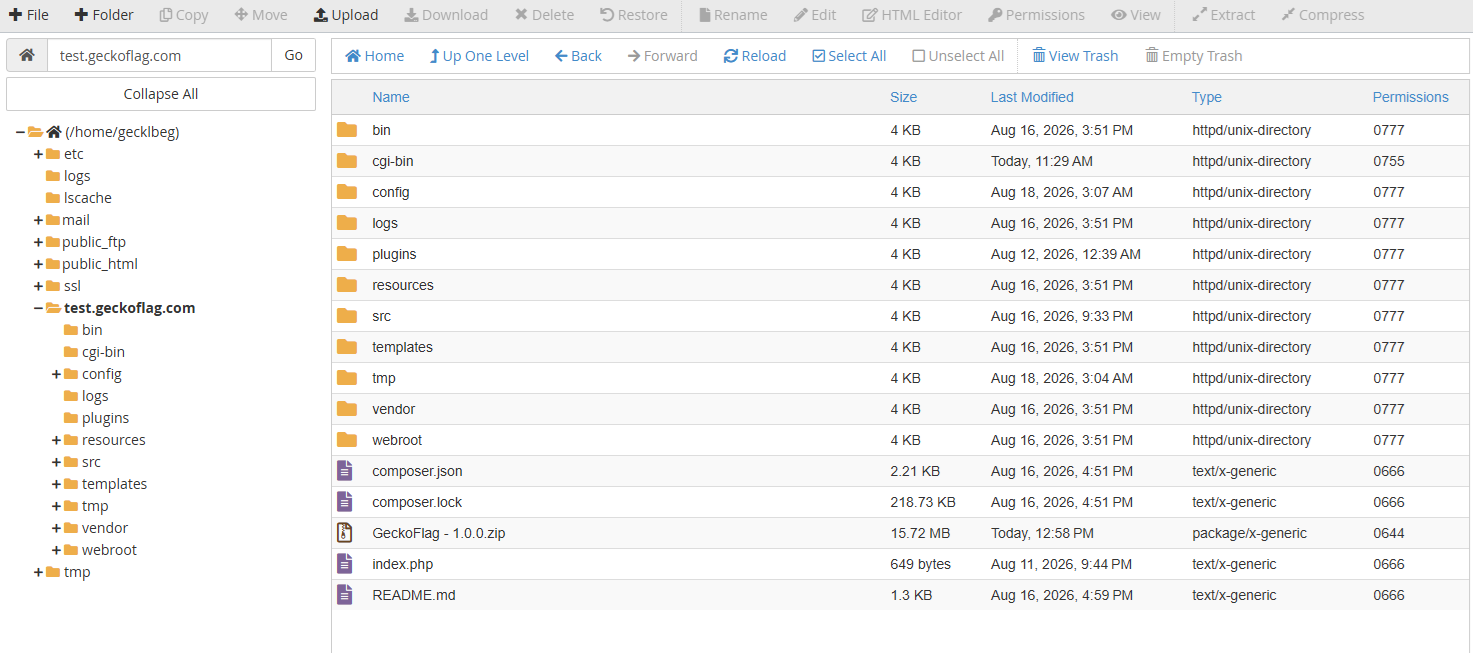Select plugins in the folder tree
1473x653 pixels.
coord(105,418)
